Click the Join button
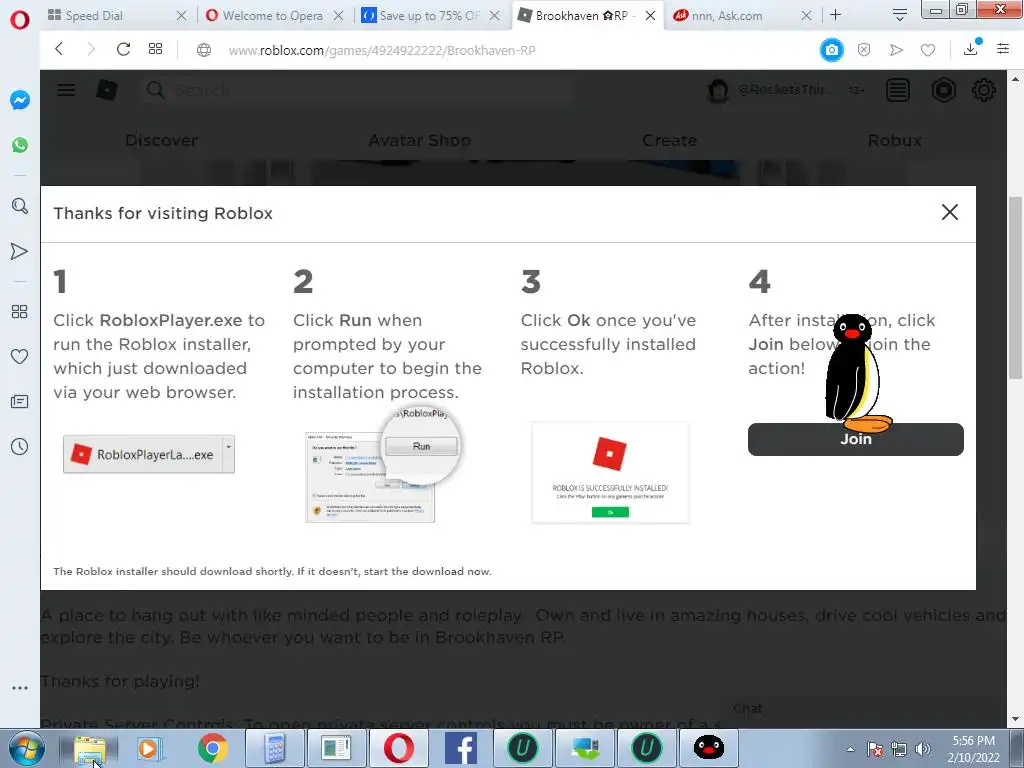 coord(856,440)
